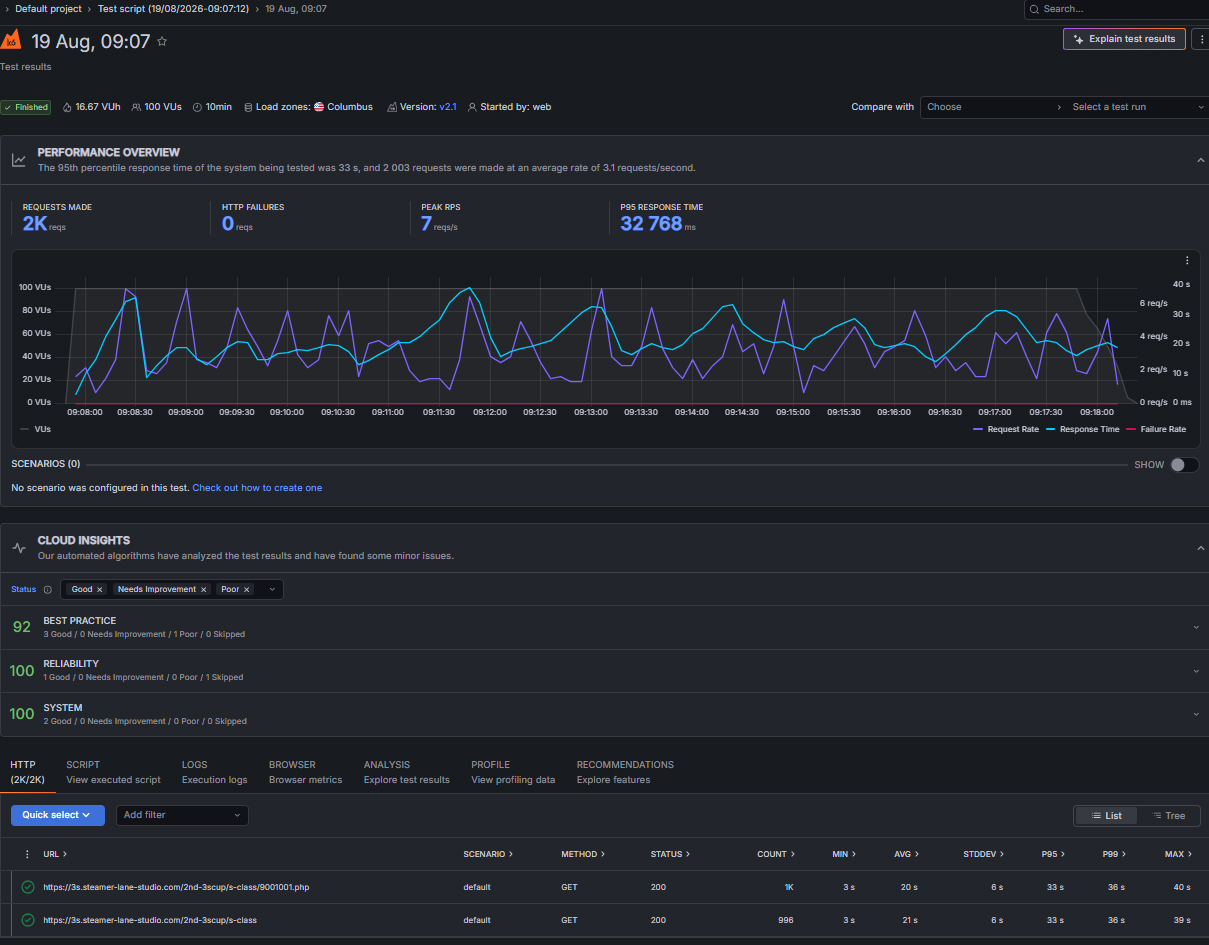Click the US flag icon for Columbus
This screenshot has width=1209, height=945.
point(319,107)
